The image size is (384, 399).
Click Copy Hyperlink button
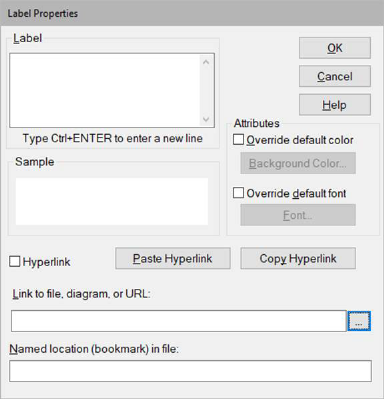pyautogui.click(x=298, y=258)
